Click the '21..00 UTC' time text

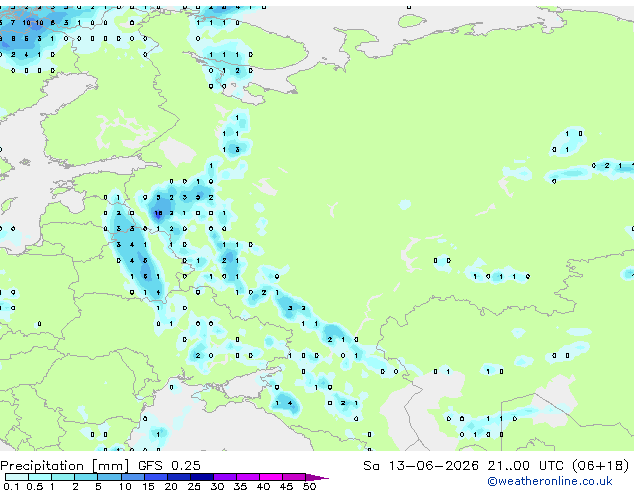[x=525, y=466]
